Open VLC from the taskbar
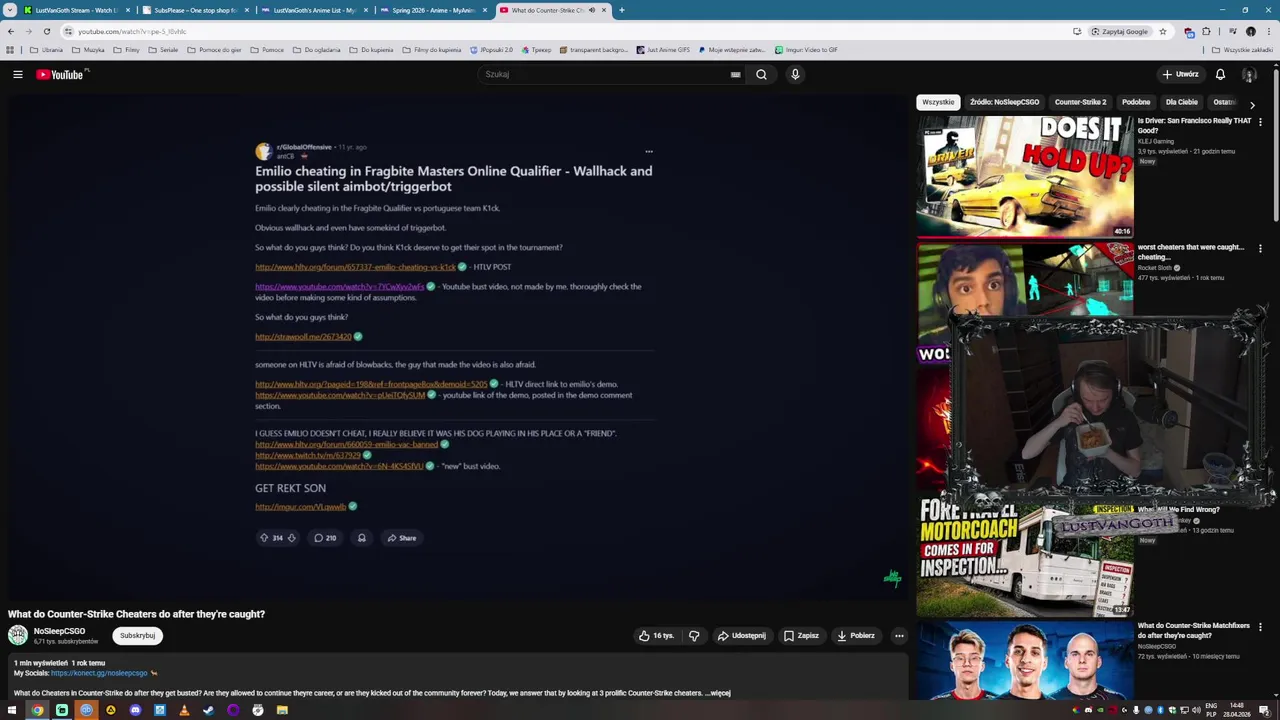This screenshot has width=1280, height=720. (x=184, y=710)
